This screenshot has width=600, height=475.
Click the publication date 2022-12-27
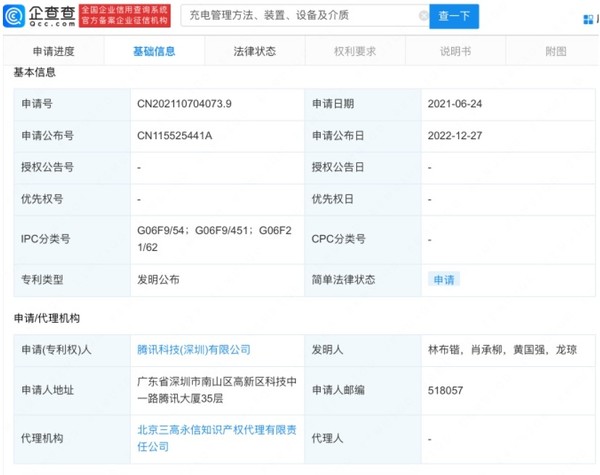point(455,135)
